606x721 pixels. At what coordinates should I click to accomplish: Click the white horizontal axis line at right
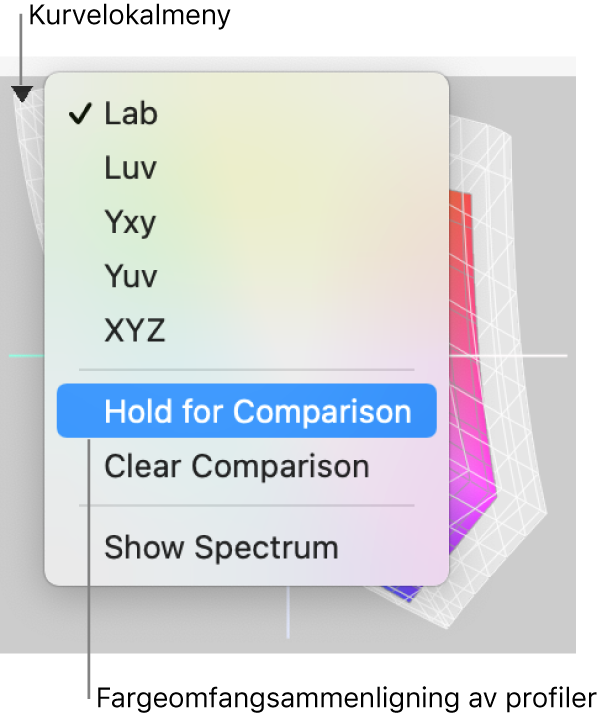(x=509, y=355)
